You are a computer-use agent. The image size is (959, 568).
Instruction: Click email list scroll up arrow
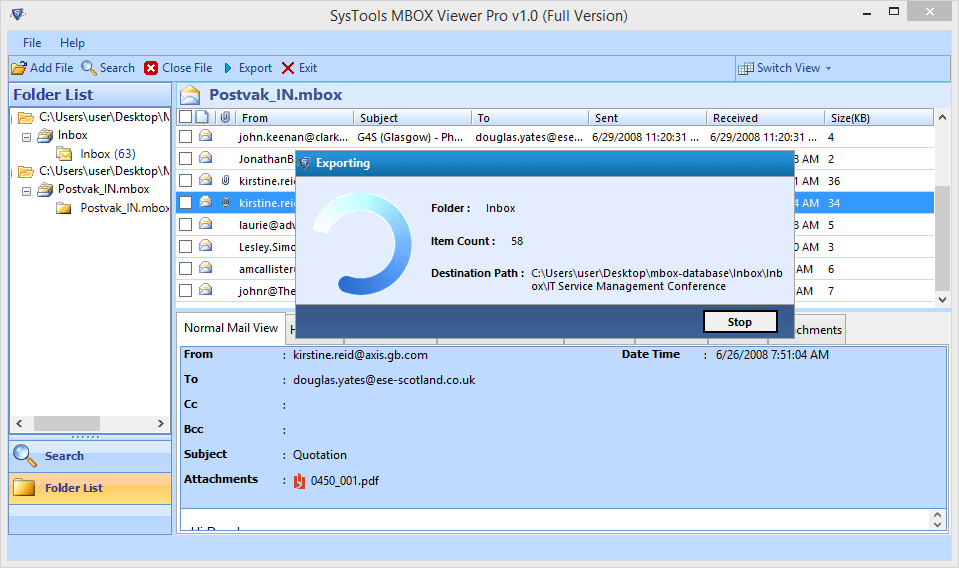point(942,117)
